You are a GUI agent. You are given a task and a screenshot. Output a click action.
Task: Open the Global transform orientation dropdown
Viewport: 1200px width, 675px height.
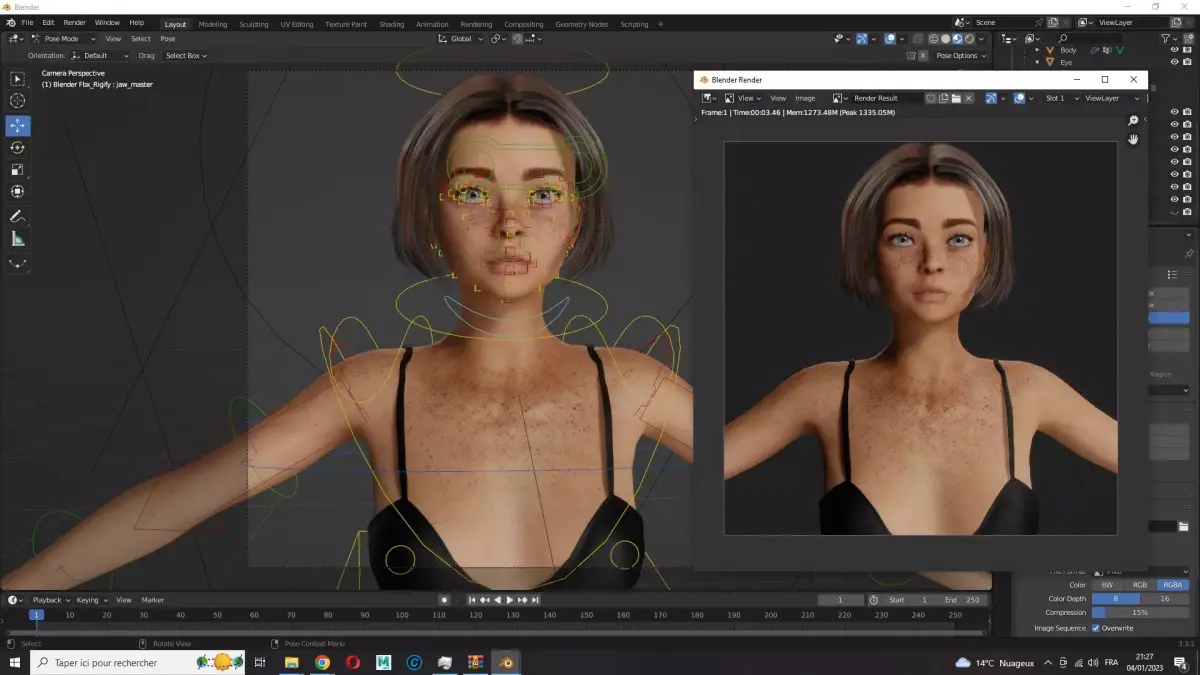click(x=461, y=39)
